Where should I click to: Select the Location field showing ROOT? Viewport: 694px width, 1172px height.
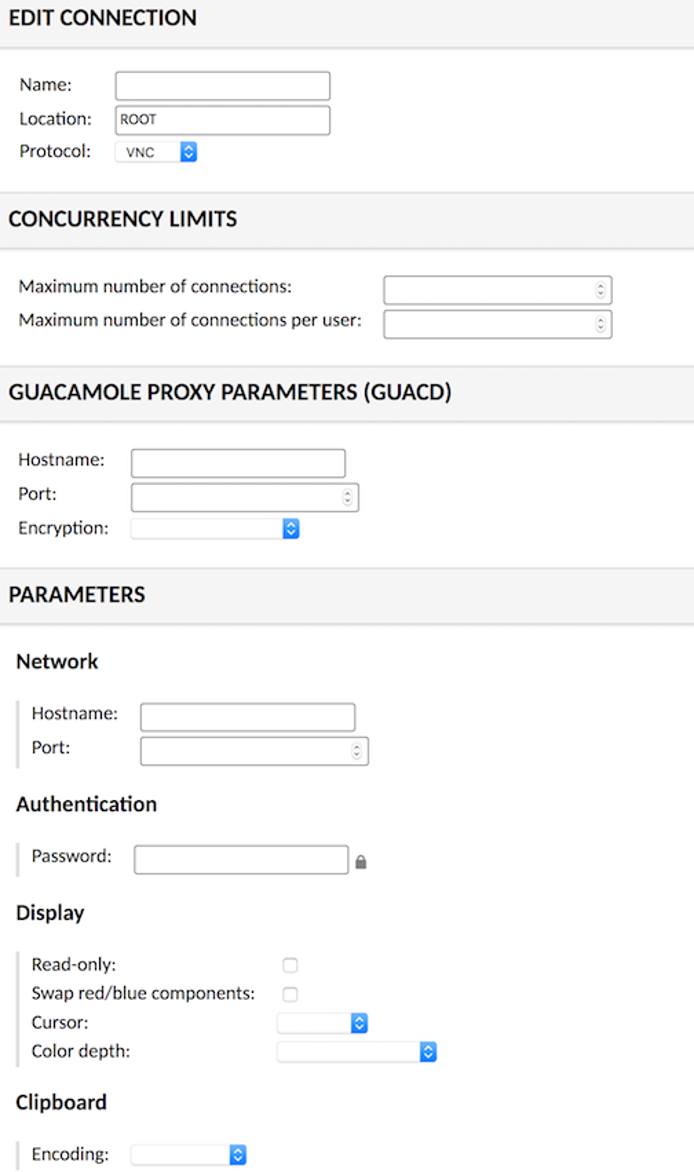coord(222,119)
